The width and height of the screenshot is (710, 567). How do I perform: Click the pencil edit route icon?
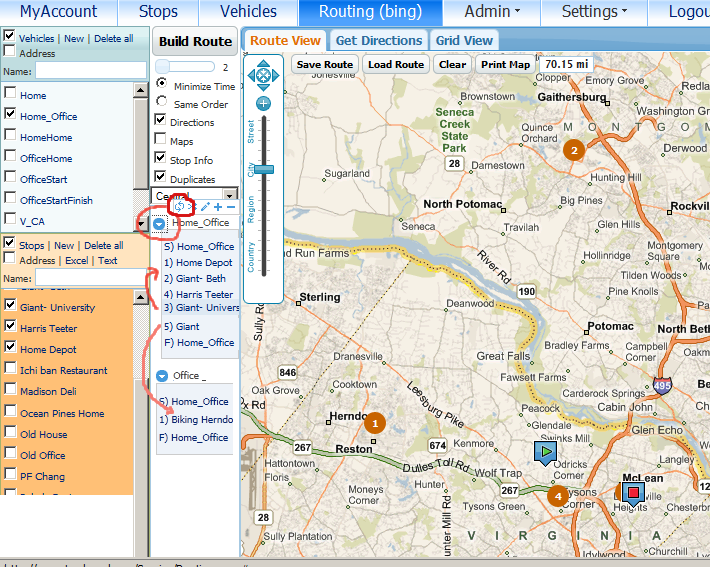(205, 207)
